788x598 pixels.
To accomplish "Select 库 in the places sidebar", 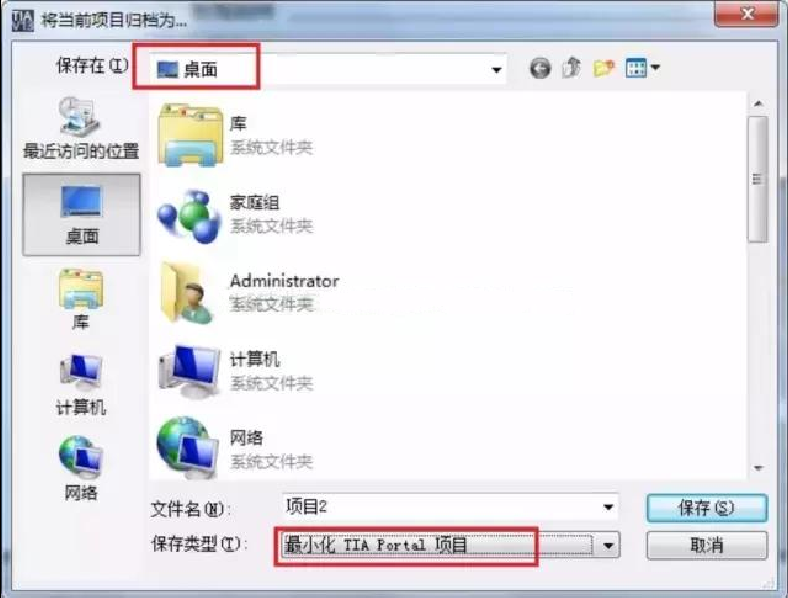I will (x=81, y=300).
